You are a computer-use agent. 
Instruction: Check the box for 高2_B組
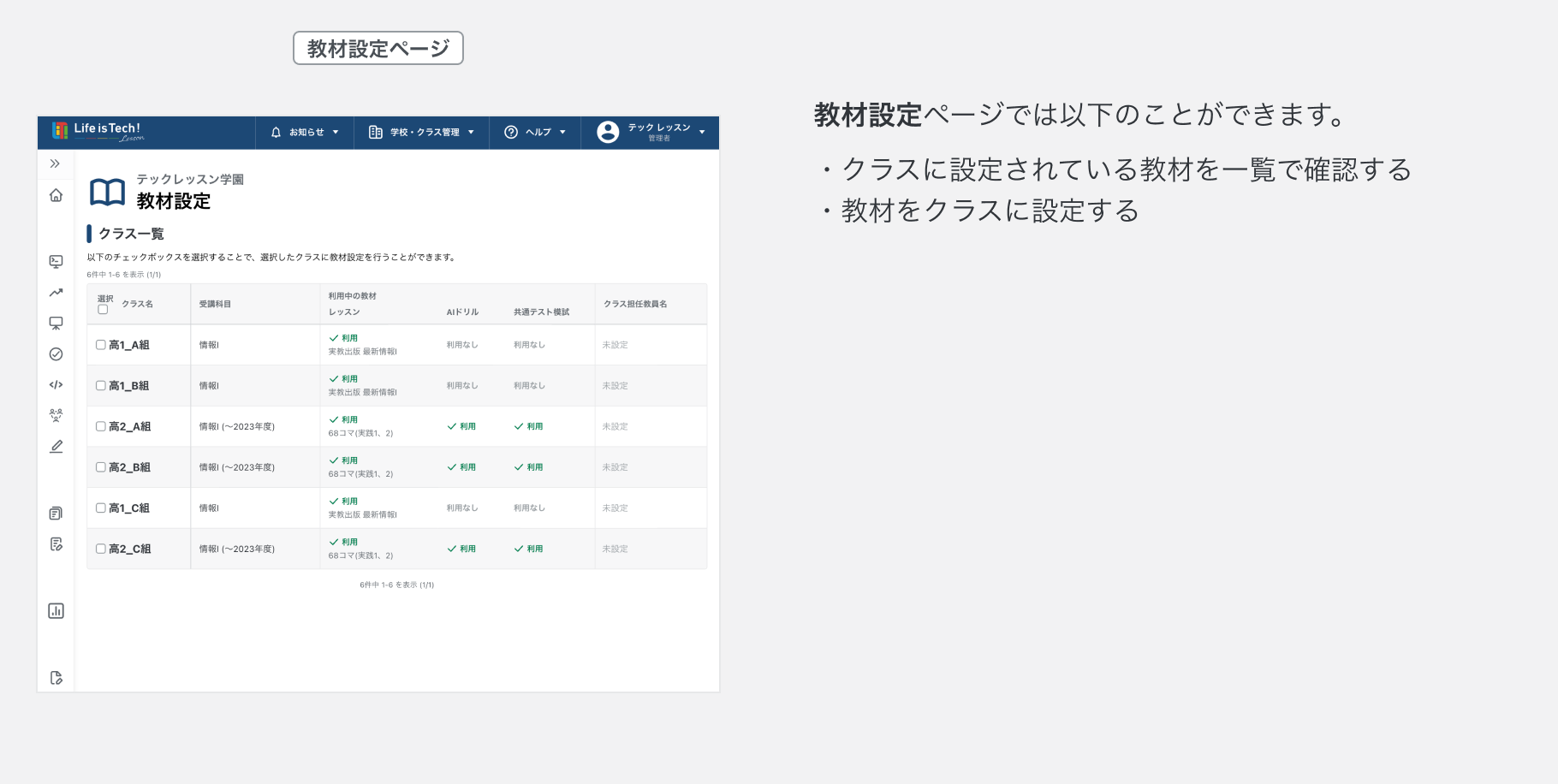click(100, 467)
